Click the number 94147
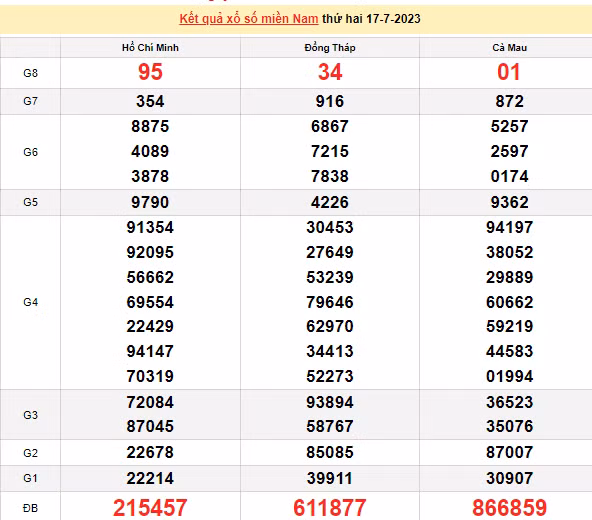 coord(150,351)
